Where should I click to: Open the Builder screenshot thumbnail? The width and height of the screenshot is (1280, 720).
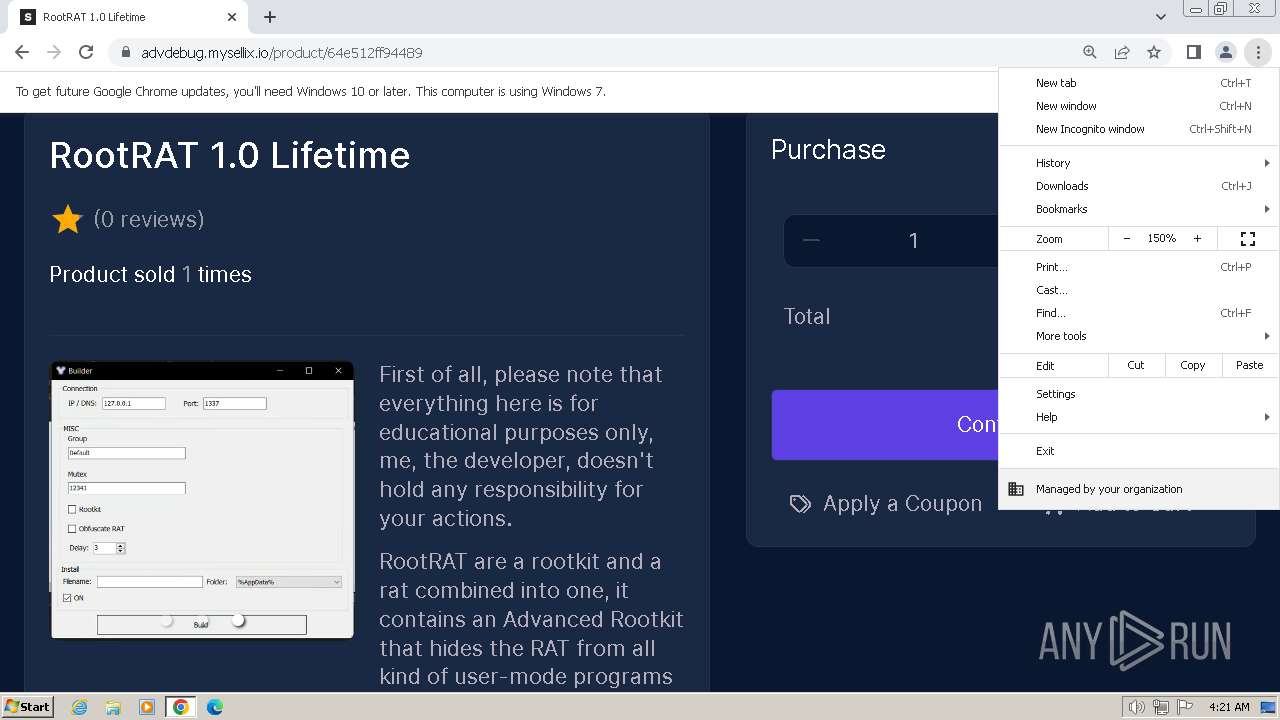202,499
